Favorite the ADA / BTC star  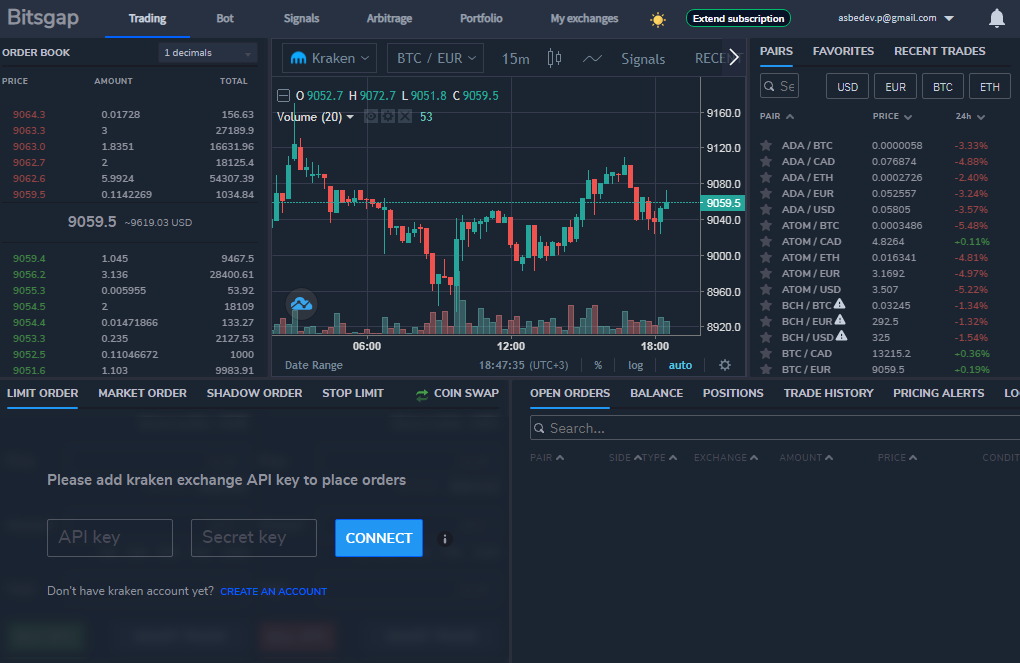tap(766, 146)
